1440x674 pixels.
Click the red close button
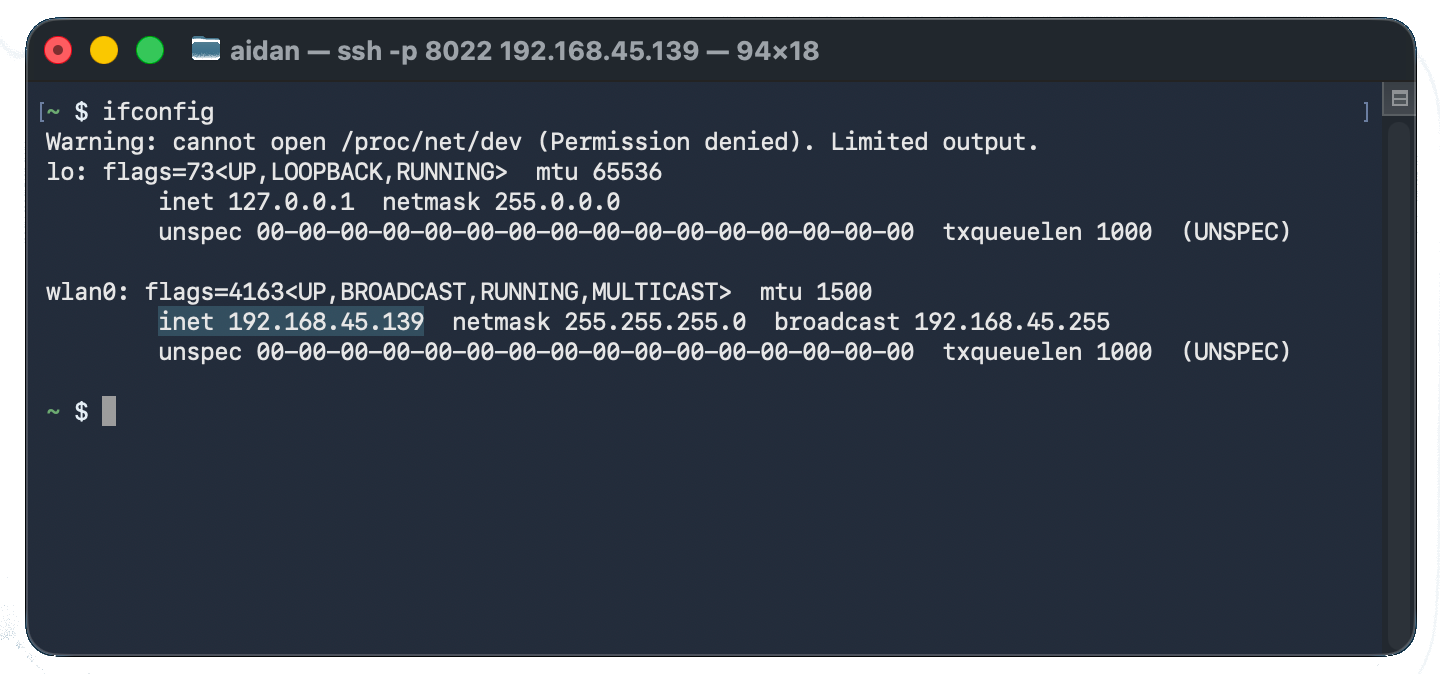58,48
